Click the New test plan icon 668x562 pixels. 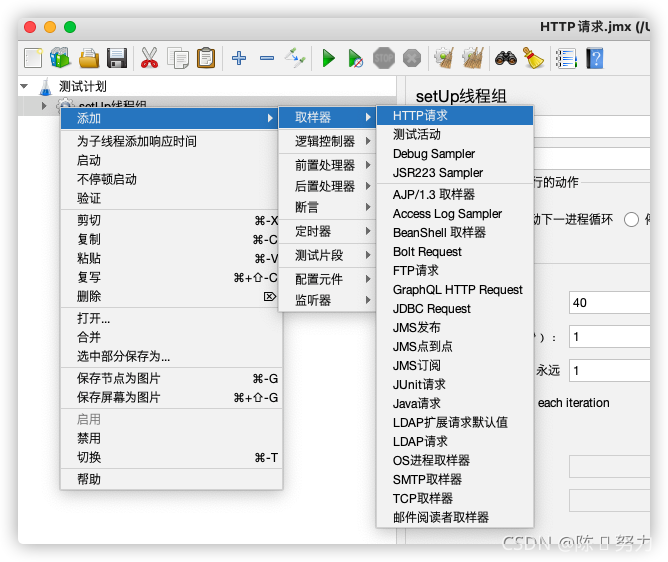(x=33, y=58)
